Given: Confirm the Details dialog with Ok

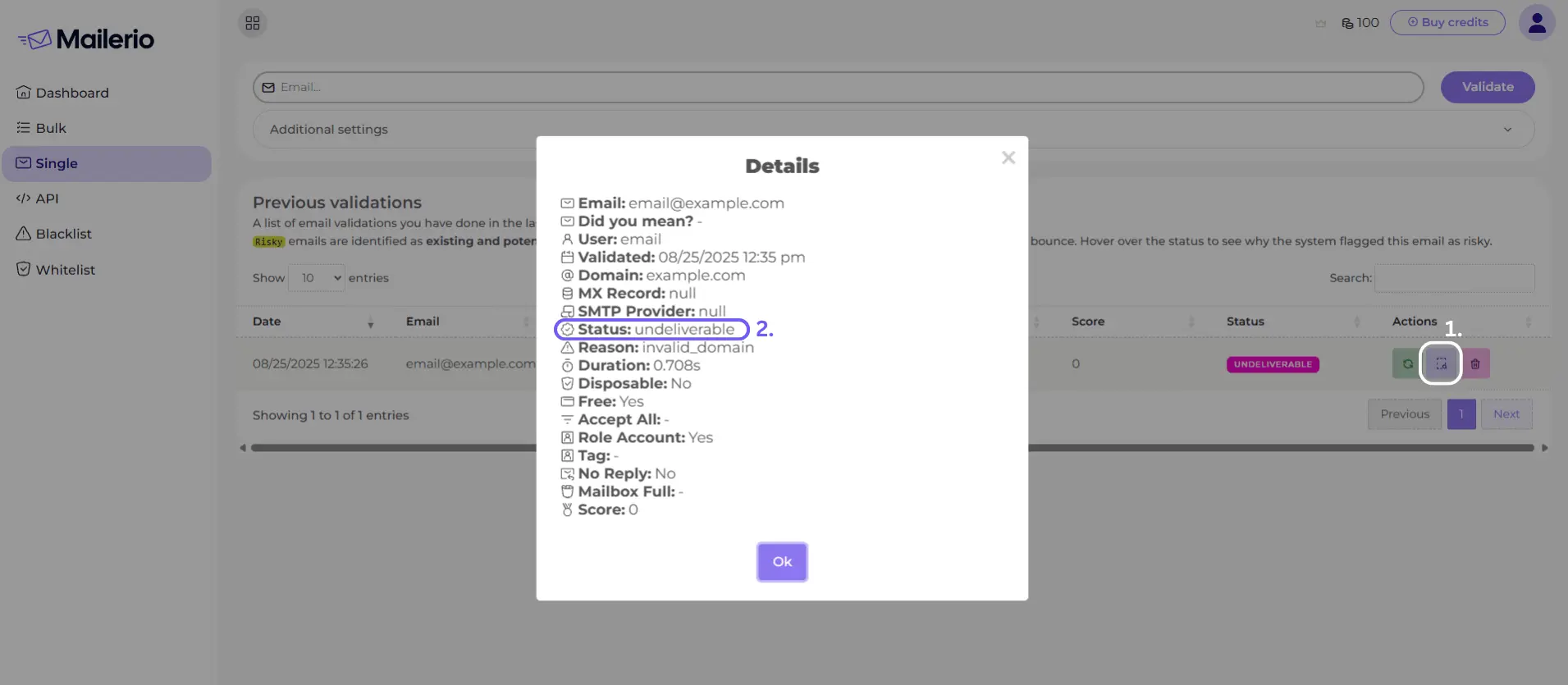Looking at the screenshot, I should (x=782, y=562).
